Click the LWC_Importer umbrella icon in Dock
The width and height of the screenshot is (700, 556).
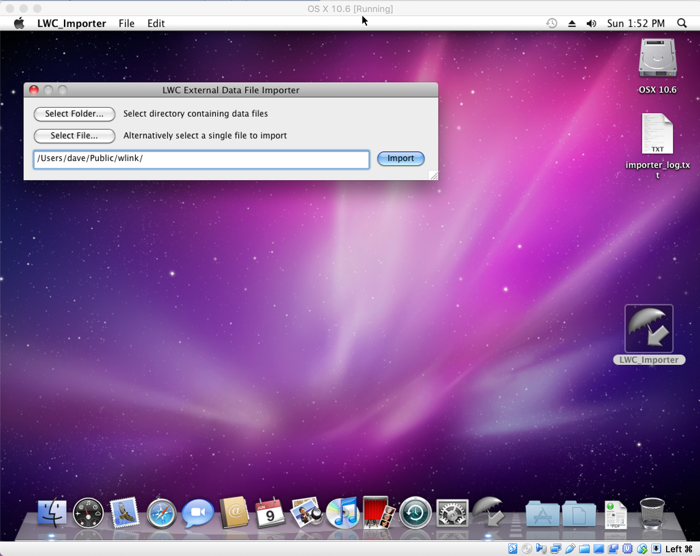[x=488, y=513]
